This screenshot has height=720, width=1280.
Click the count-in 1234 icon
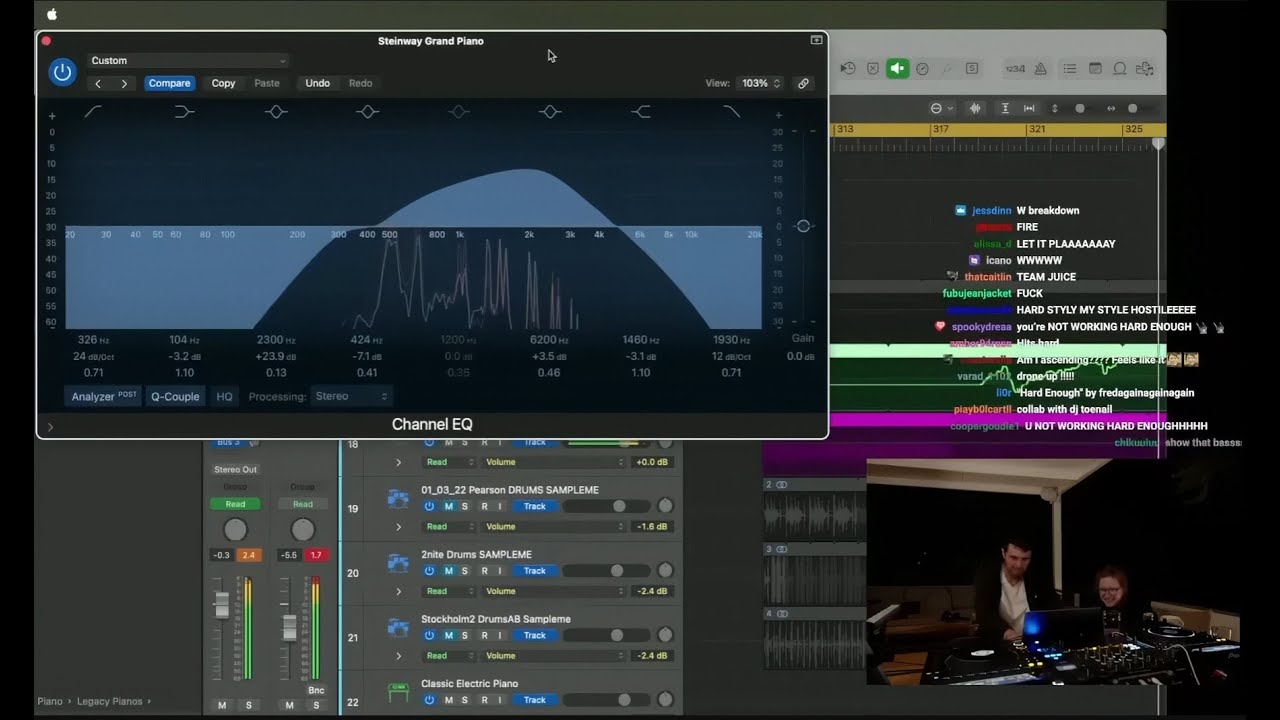(1015, 68)
